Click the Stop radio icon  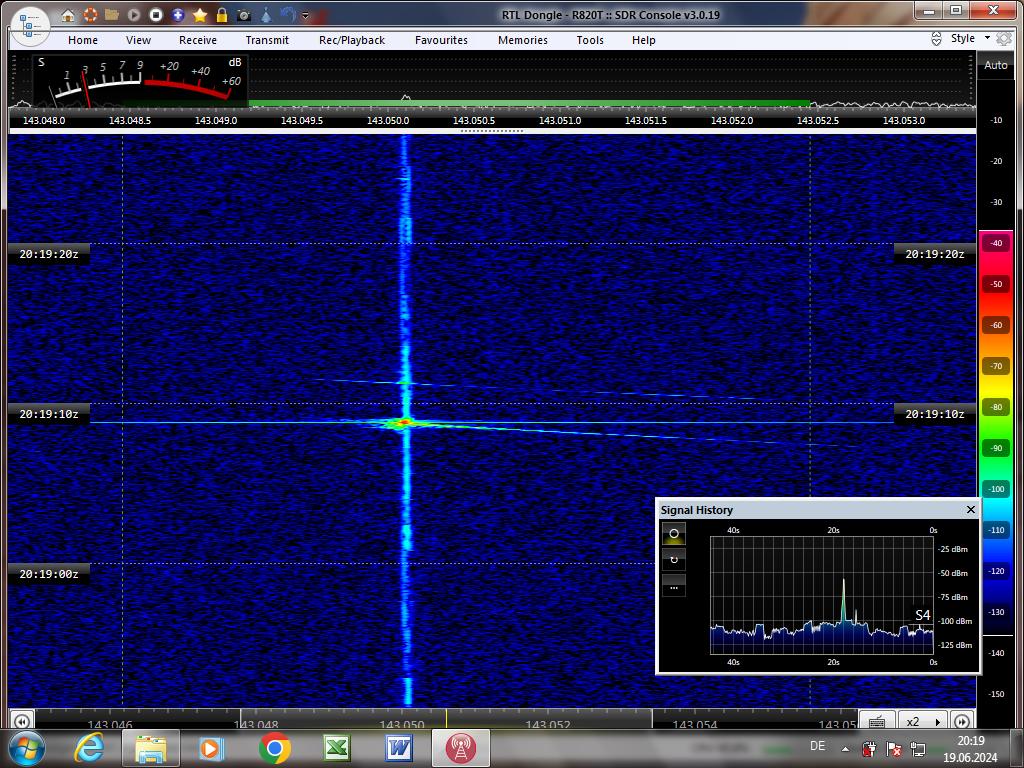click(155, 14)
